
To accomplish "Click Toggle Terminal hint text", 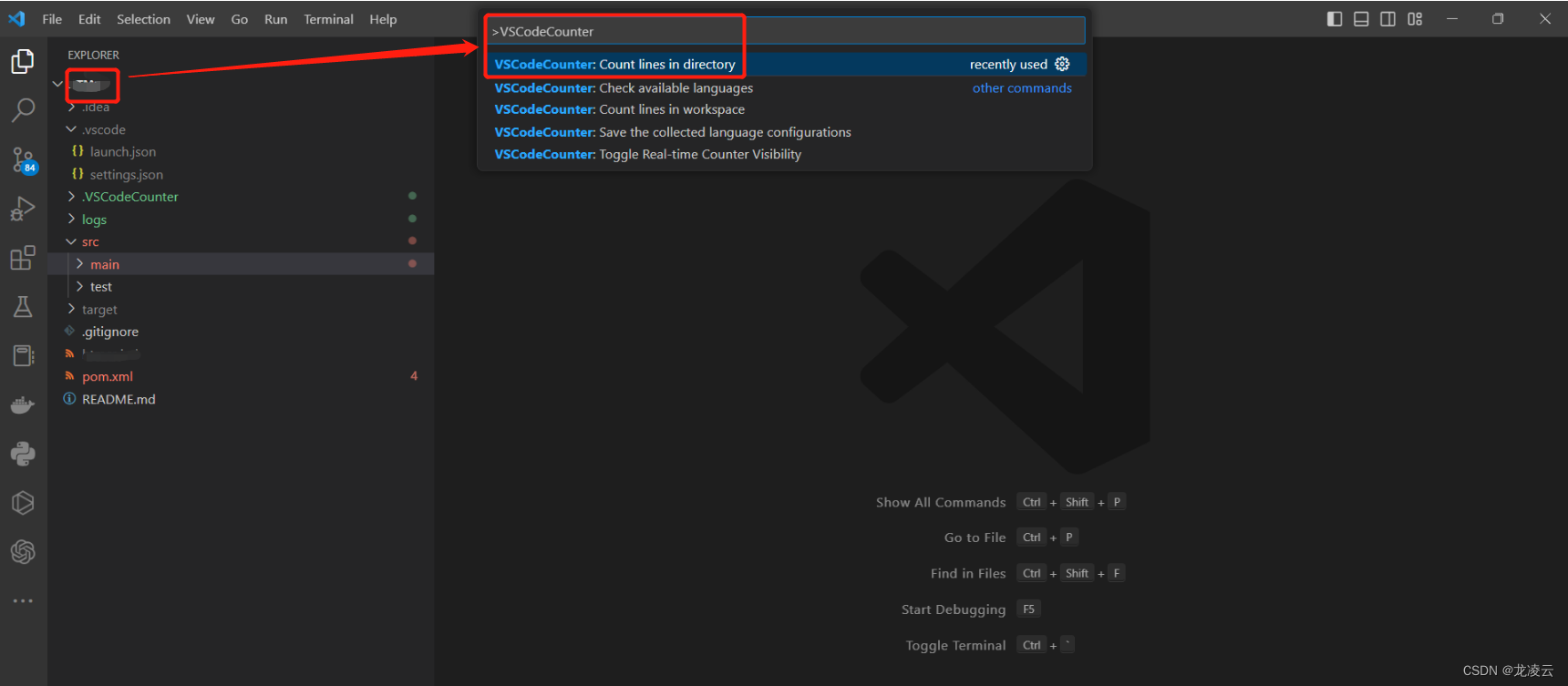I will [955, 645].
